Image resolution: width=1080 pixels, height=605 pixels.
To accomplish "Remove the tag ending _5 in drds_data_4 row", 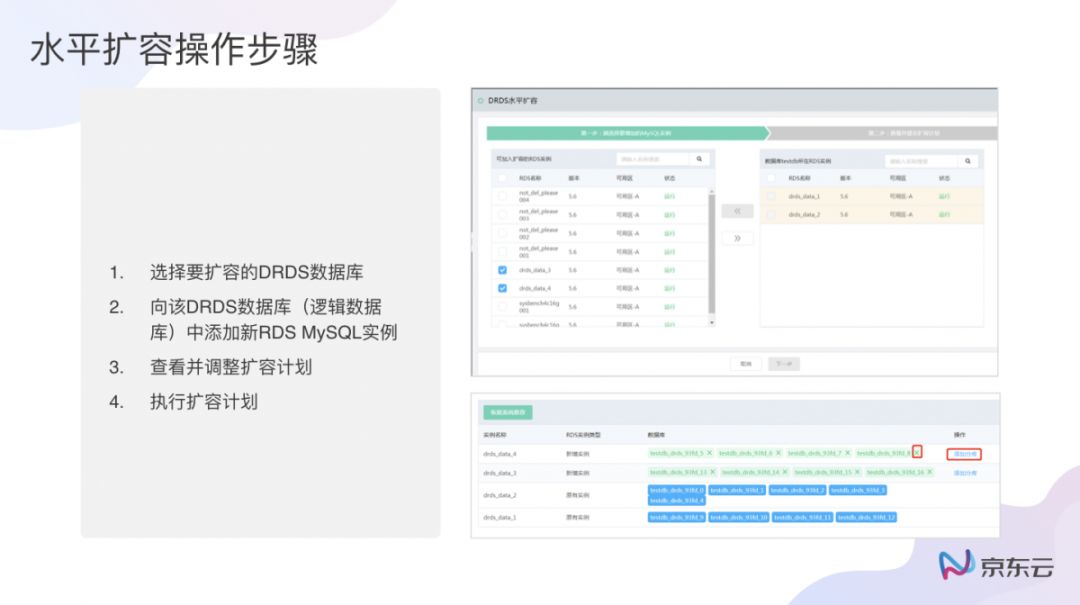I will tap(709, 453).
